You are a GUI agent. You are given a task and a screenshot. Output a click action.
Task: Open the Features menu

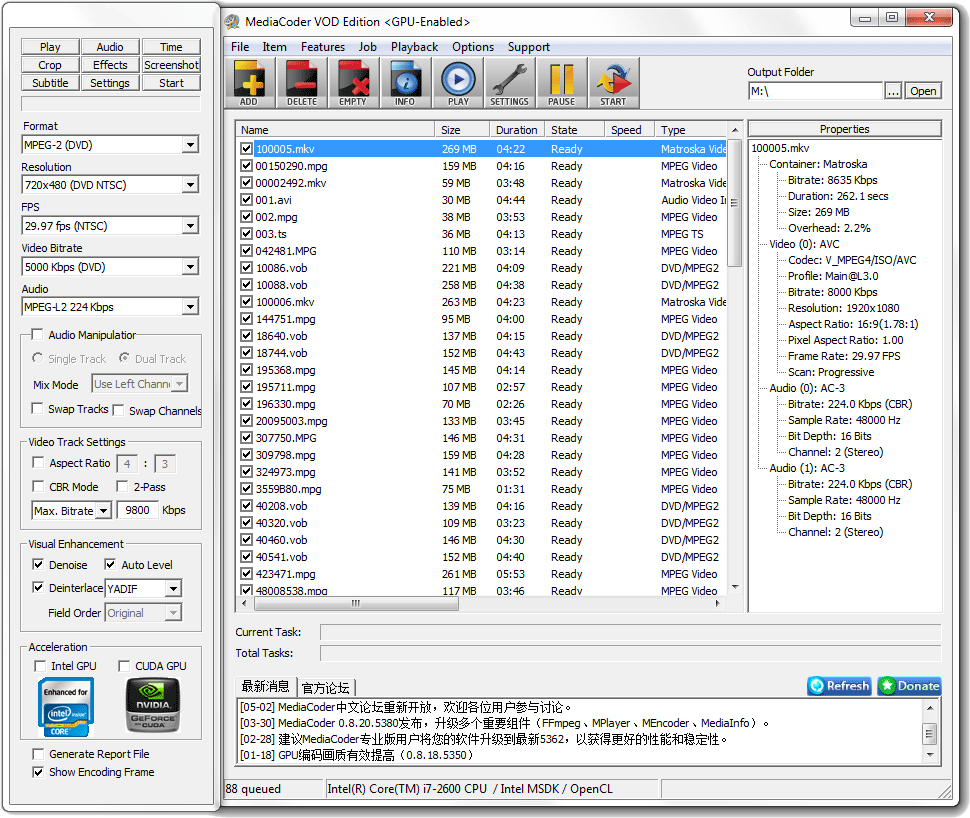(x=323, y=47)
